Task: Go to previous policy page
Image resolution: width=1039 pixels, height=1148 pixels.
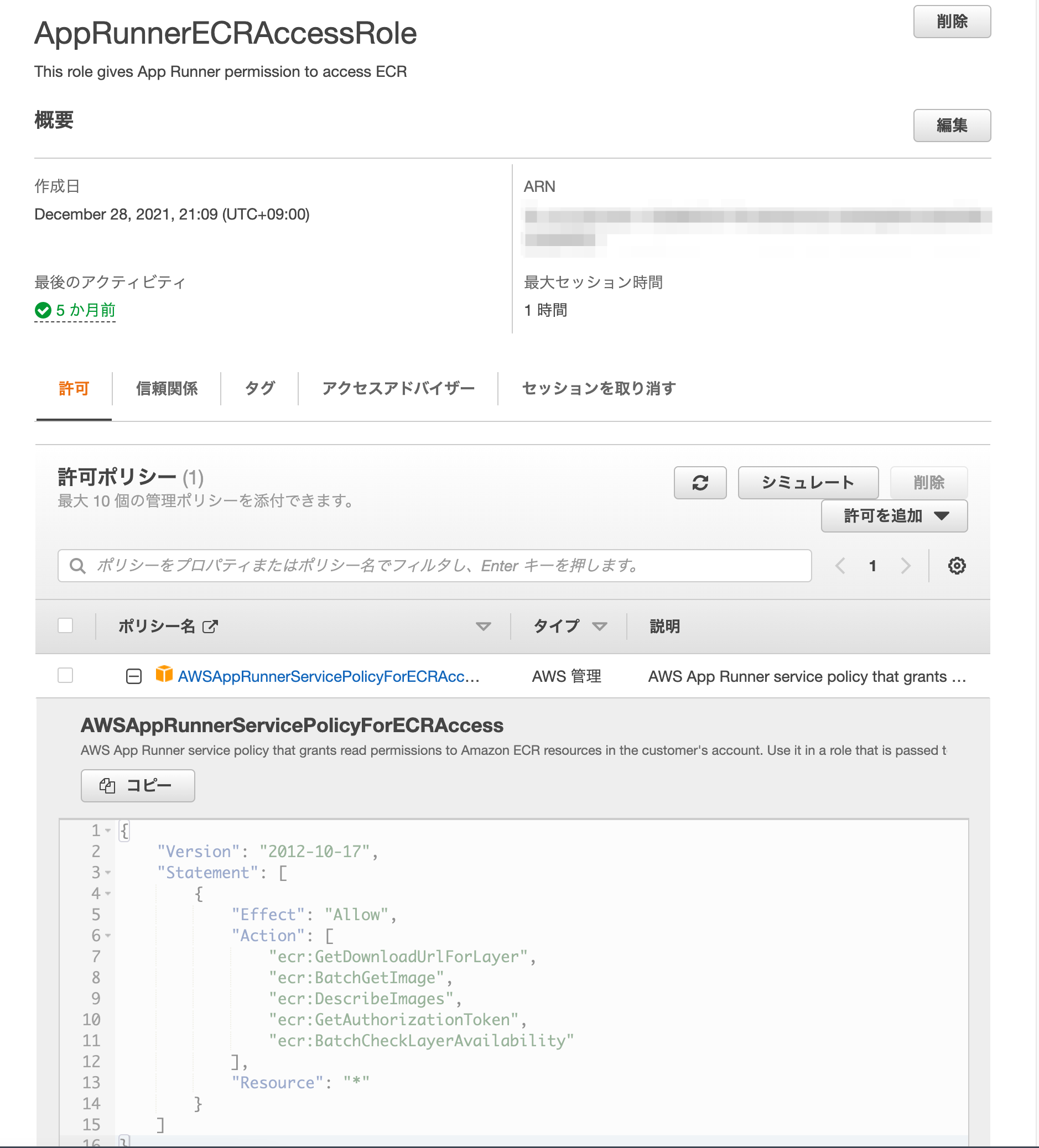Action: (840, 566)
